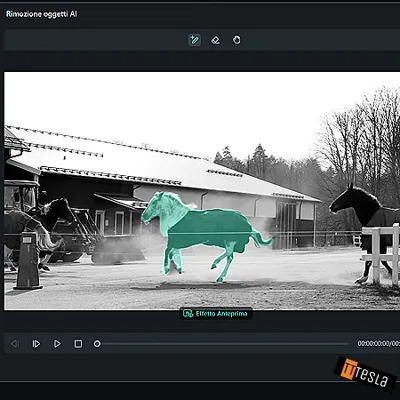Click the Effetto Anteprima button
Screen dimensions: 400x400
click(x=216, y=314)
